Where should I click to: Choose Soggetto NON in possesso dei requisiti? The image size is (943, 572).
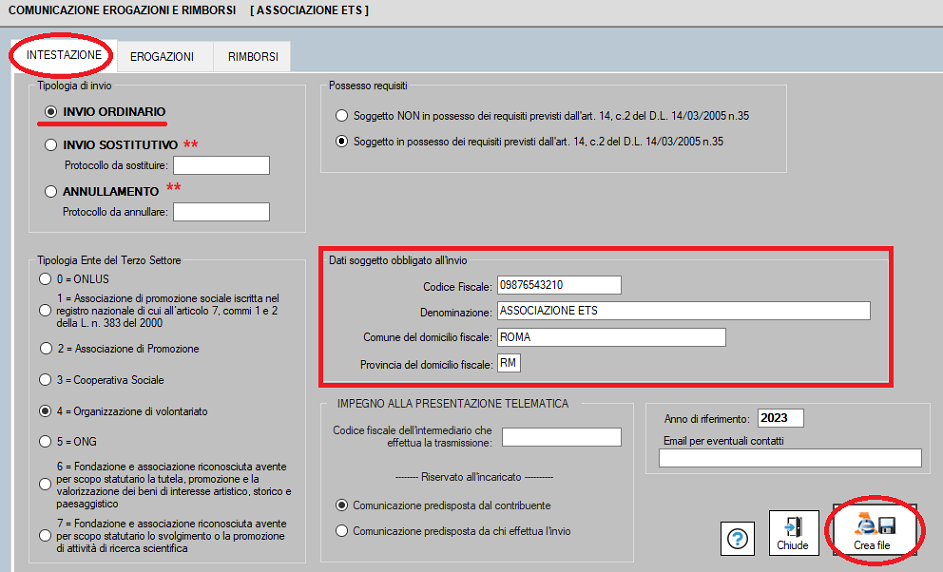[x=342, y=115]
